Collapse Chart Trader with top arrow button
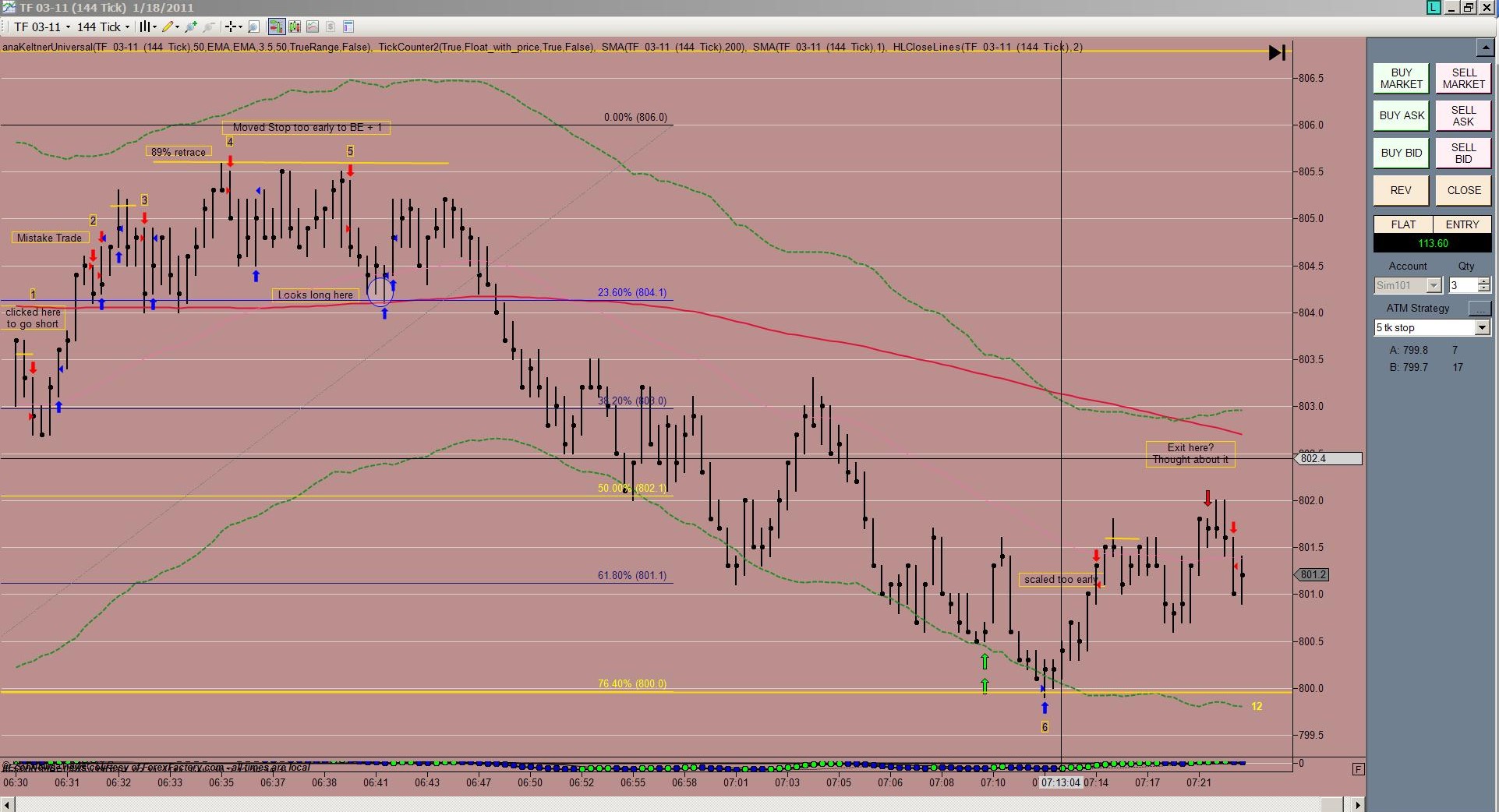This screenshot has width=1499, height=812. click(1485, 48)
